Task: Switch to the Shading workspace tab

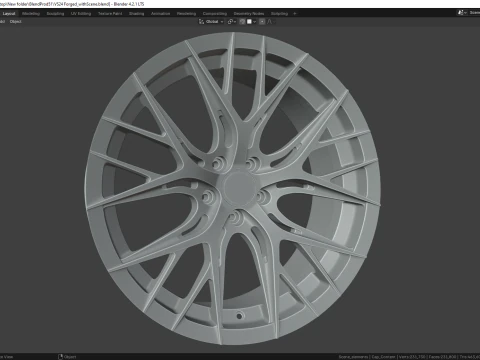Action: pyautogui.click(x=137, y=14)
